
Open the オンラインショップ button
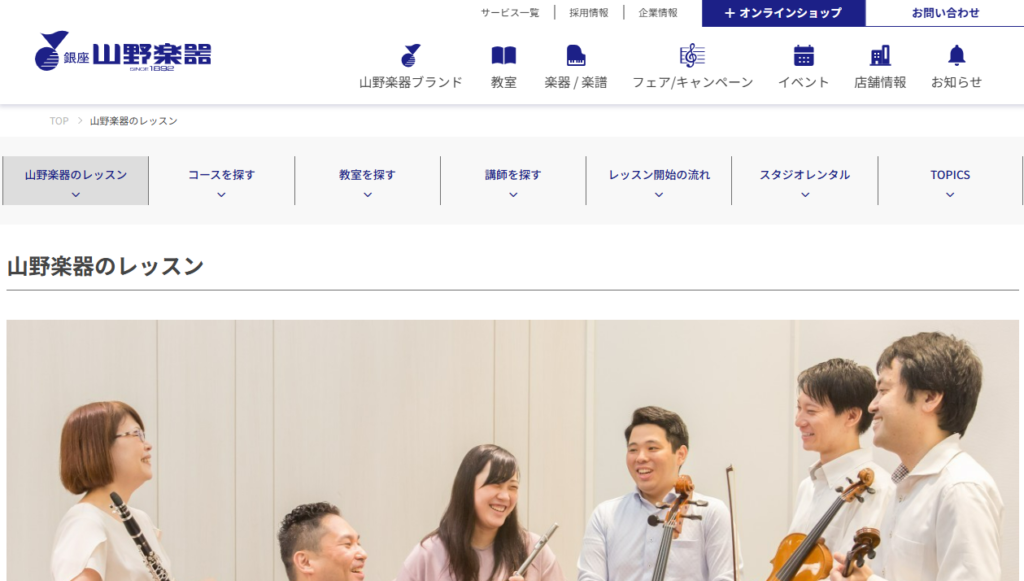pyautogui.click(x=784, y=13)
